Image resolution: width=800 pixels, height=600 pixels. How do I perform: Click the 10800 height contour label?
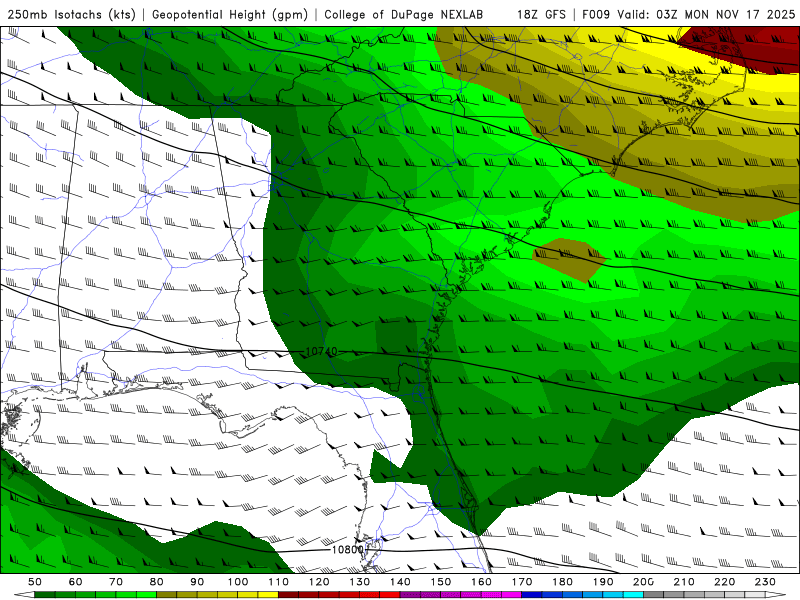[348, 550]
